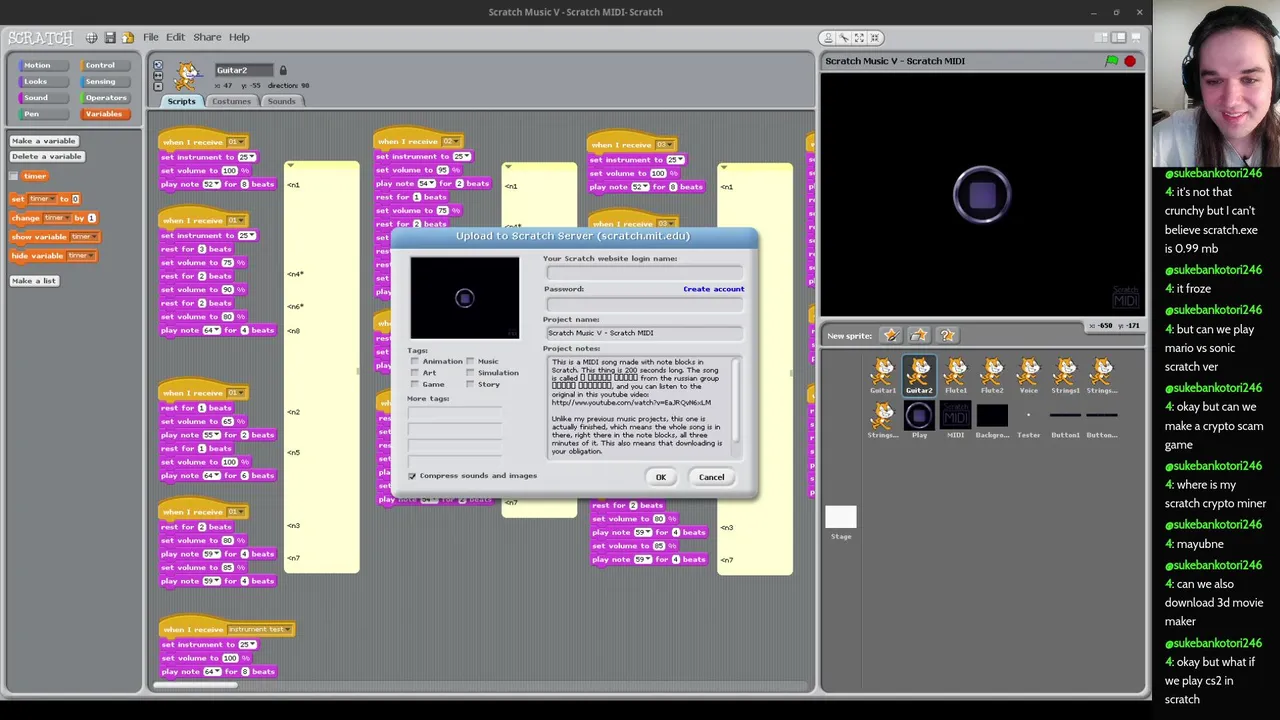The width and height of the screenshot is (1280, 720).
Task: Check the Art tag
Action: tap(415, 373)
